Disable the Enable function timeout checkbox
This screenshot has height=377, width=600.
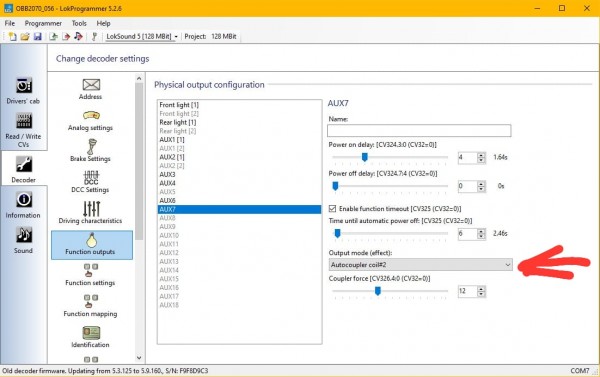332,209
